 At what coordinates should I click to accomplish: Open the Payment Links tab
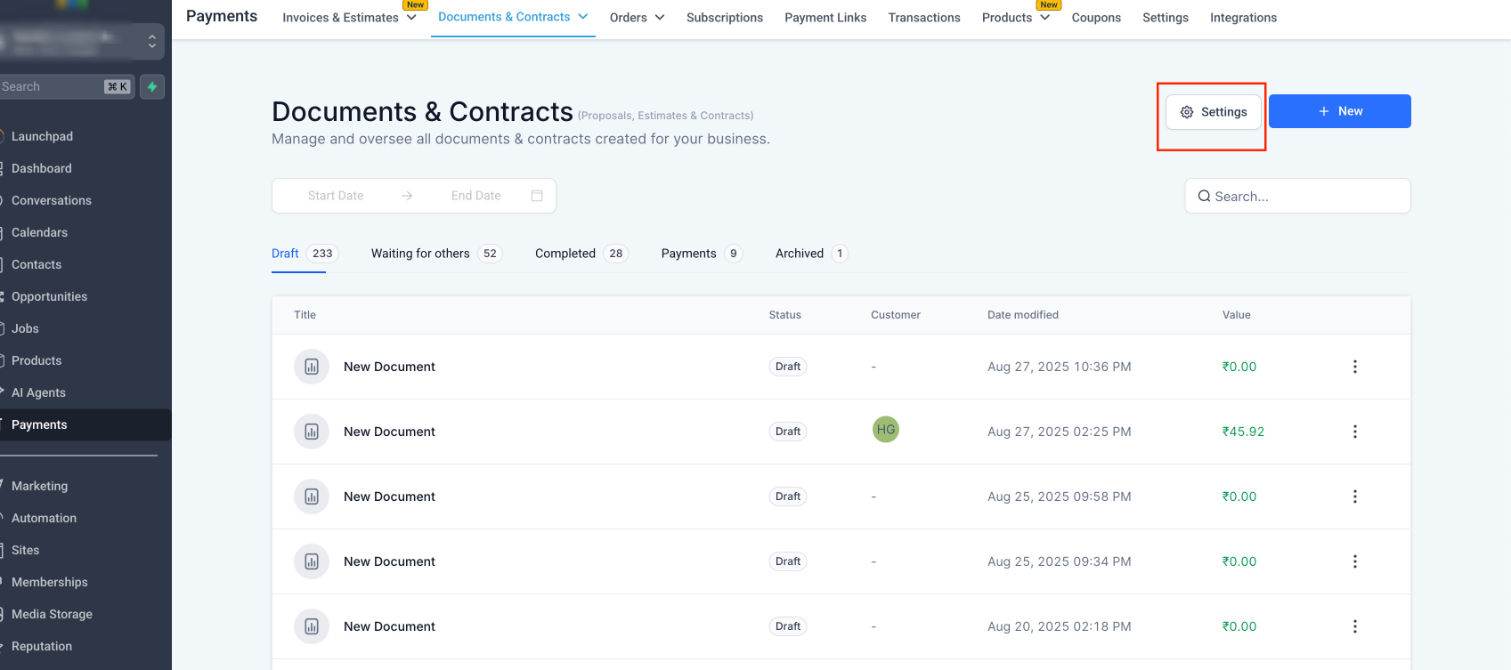826,18
